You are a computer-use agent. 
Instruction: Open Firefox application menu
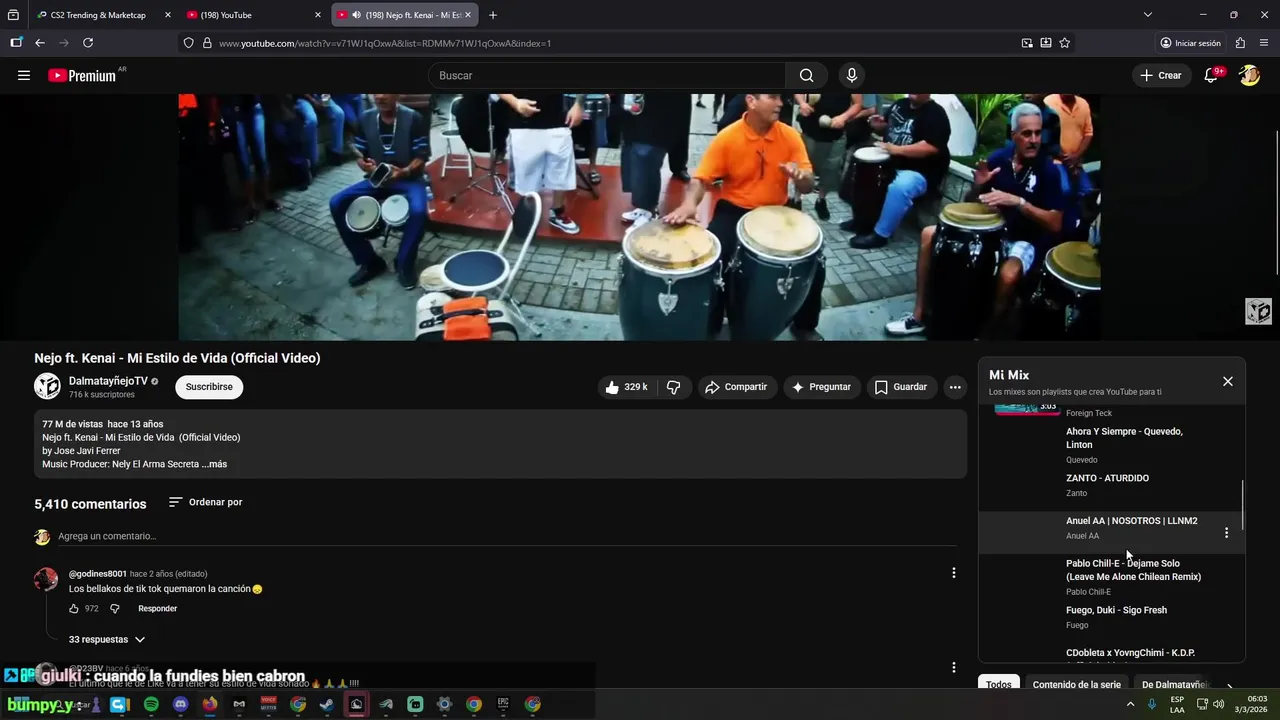point(1264,43)
